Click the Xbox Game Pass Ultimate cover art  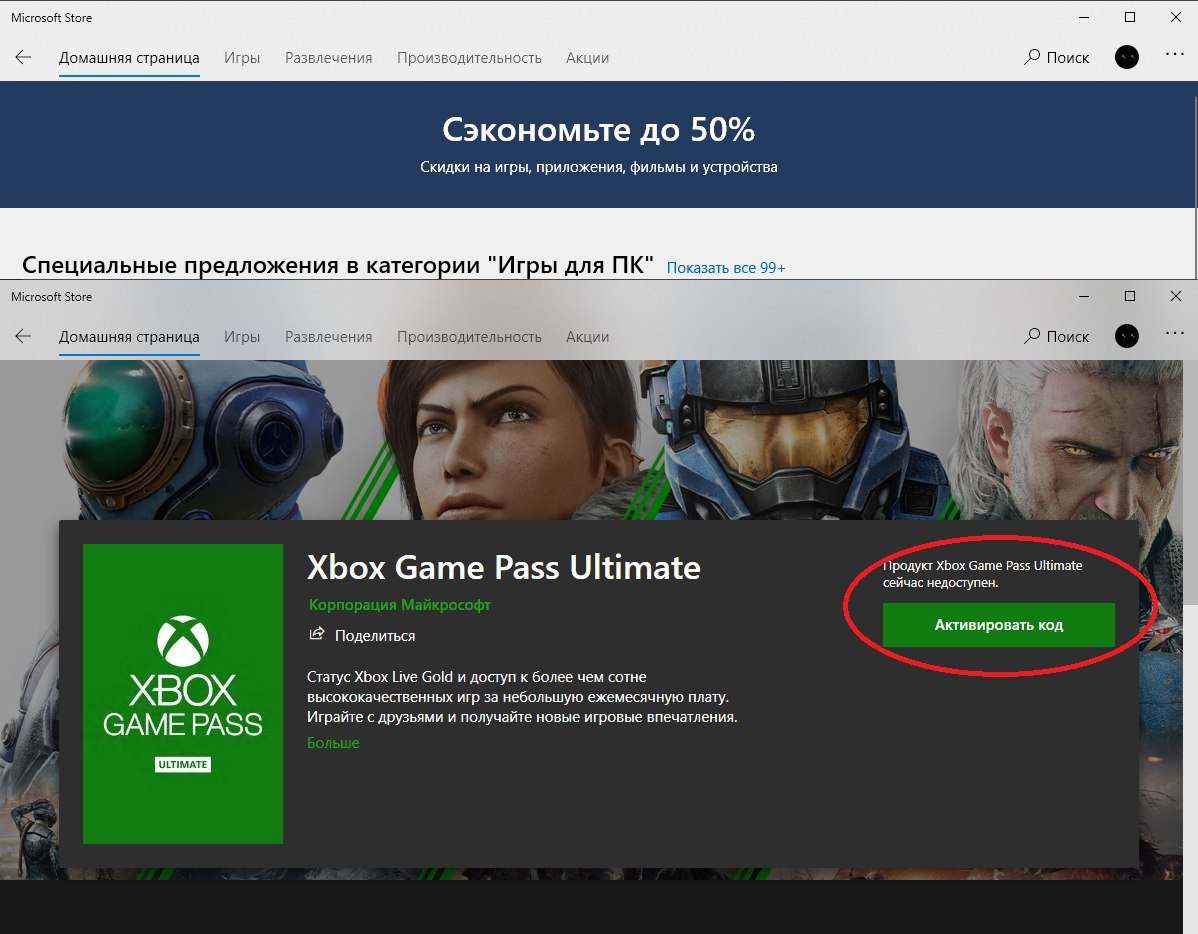click(183, 694)
